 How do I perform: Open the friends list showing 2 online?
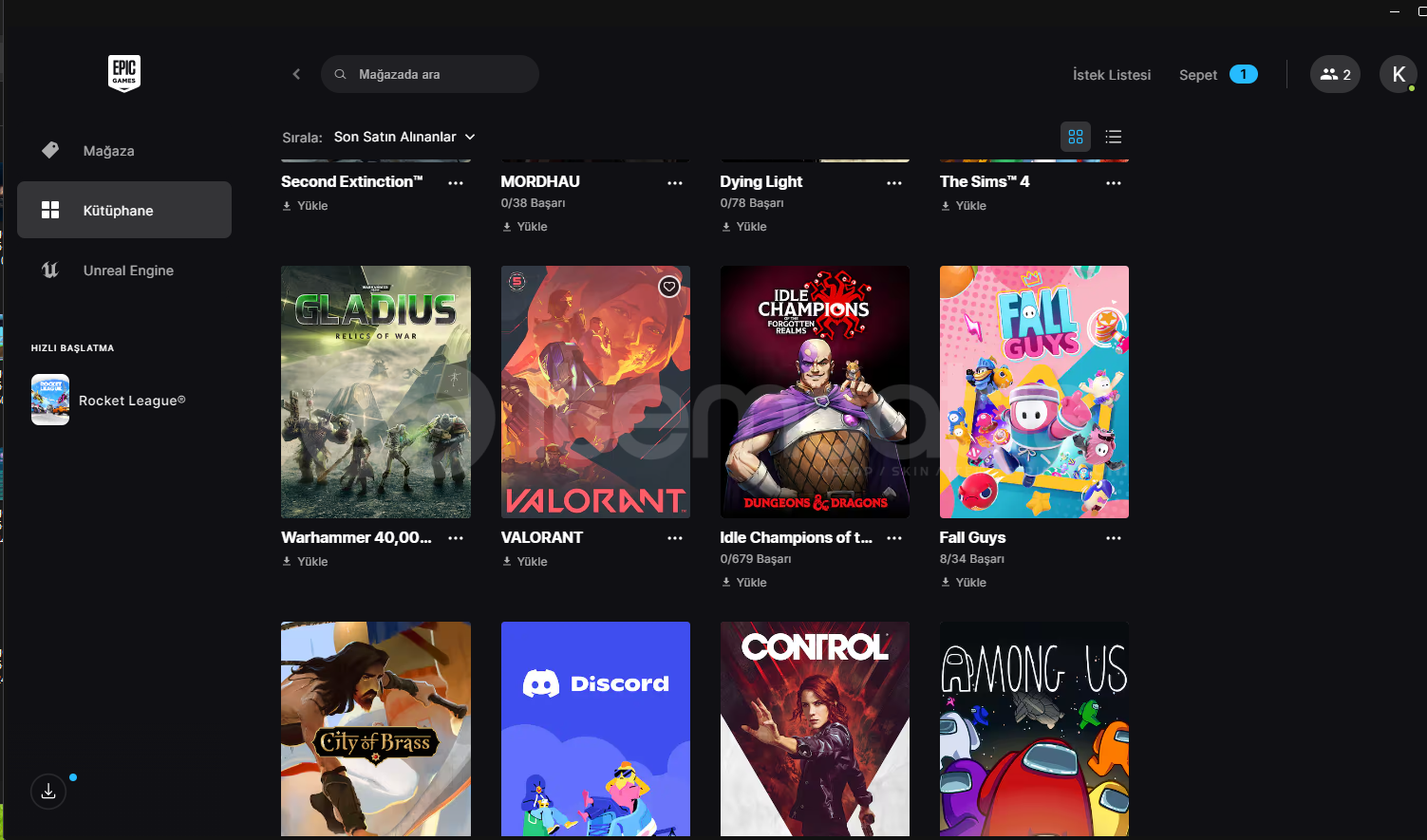pos(1335,74)
